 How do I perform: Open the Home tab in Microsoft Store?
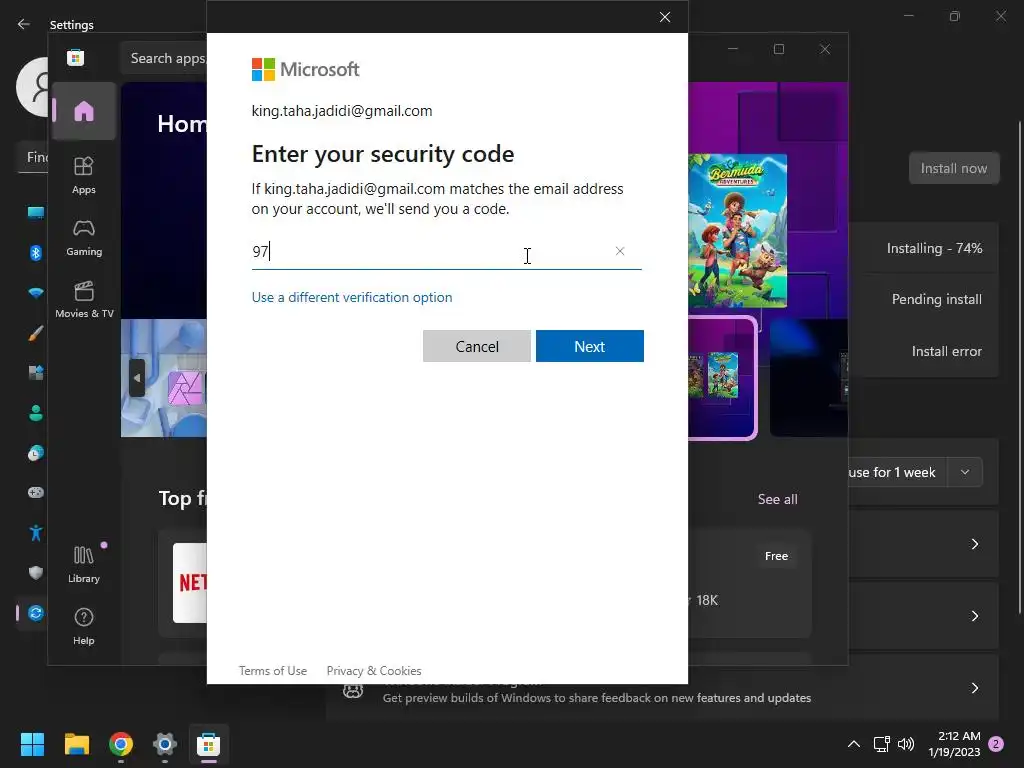click(x=84, y=111)
